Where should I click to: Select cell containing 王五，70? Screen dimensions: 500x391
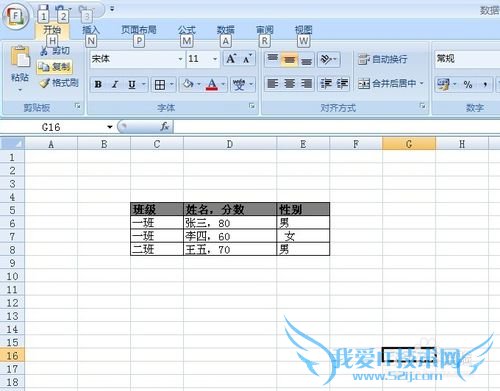[x=230, y=249]
